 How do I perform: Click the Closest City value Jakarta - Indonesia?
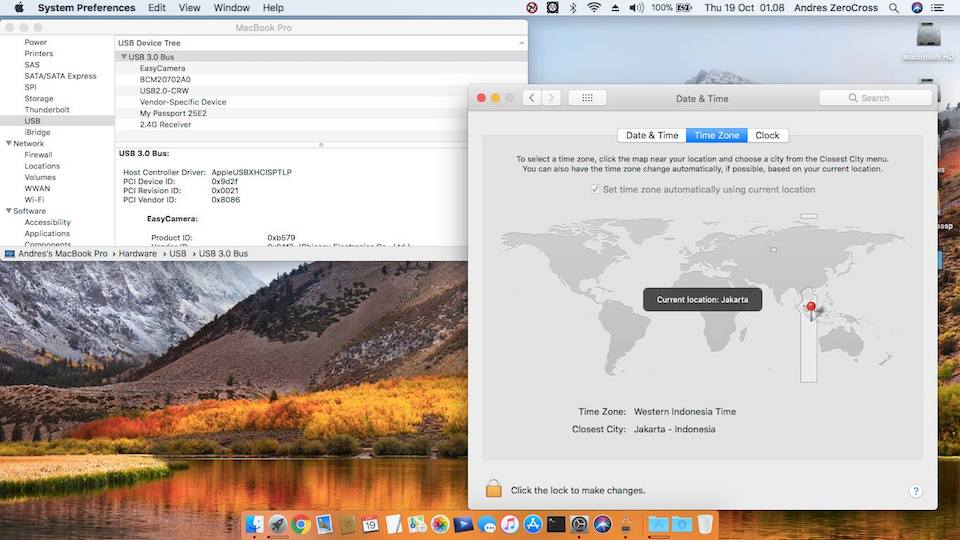click(x=674, y=429)
